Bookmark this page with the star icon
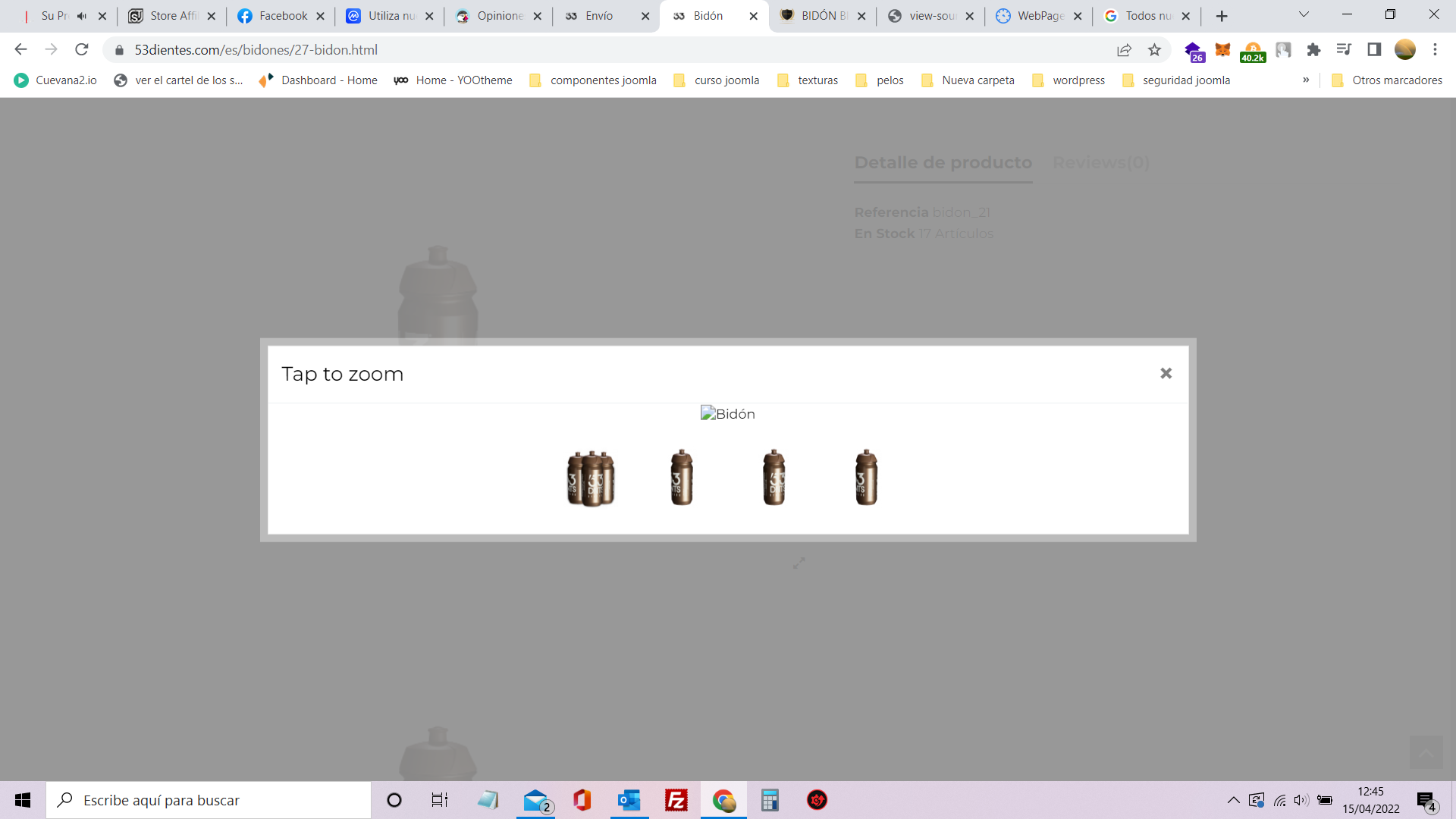Image resolution: width=1456 pixels, height=819 pixels. [1154, 50]
